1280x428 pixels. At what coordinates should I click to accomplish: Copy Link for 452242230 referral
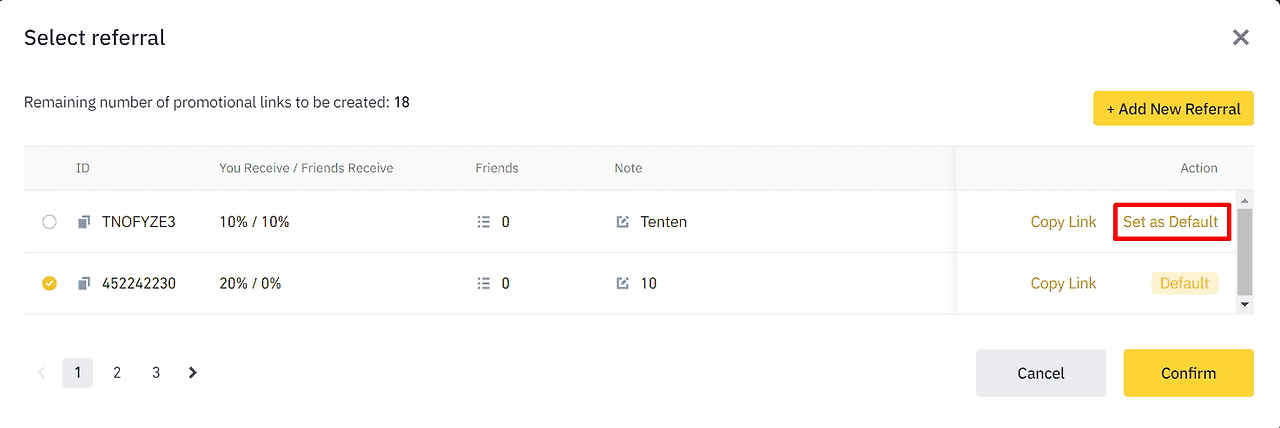[1063, 284]
